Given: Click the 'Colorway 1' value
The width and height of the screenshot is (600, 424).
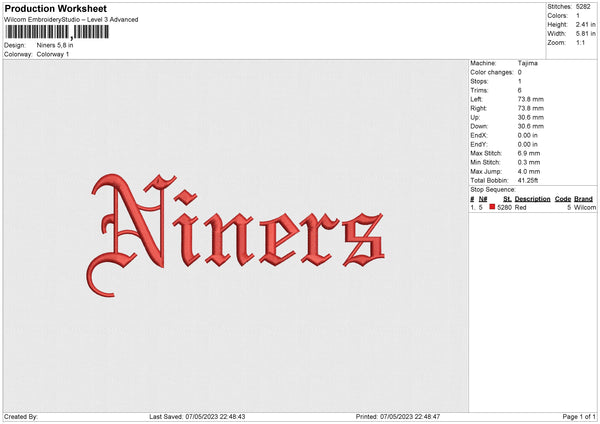Looking at the screenshot, I should pyautogui.click(x=53, y=54).
